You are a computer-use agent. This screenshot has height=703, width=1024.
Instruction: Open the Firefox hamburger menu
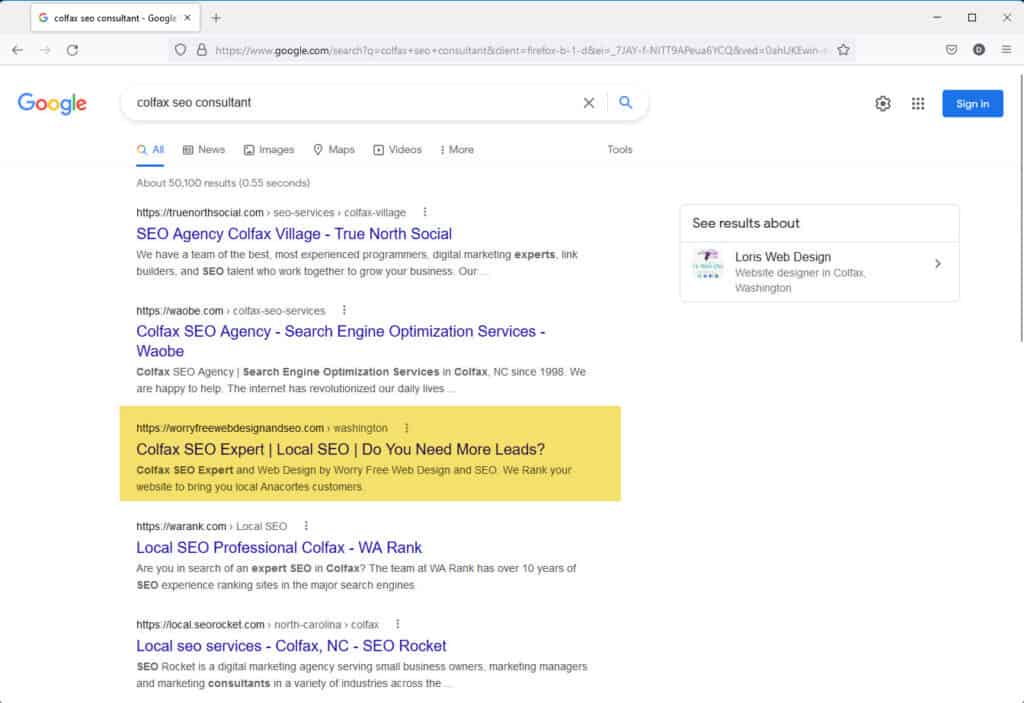pyautogui.click(x=1006, y=50)
